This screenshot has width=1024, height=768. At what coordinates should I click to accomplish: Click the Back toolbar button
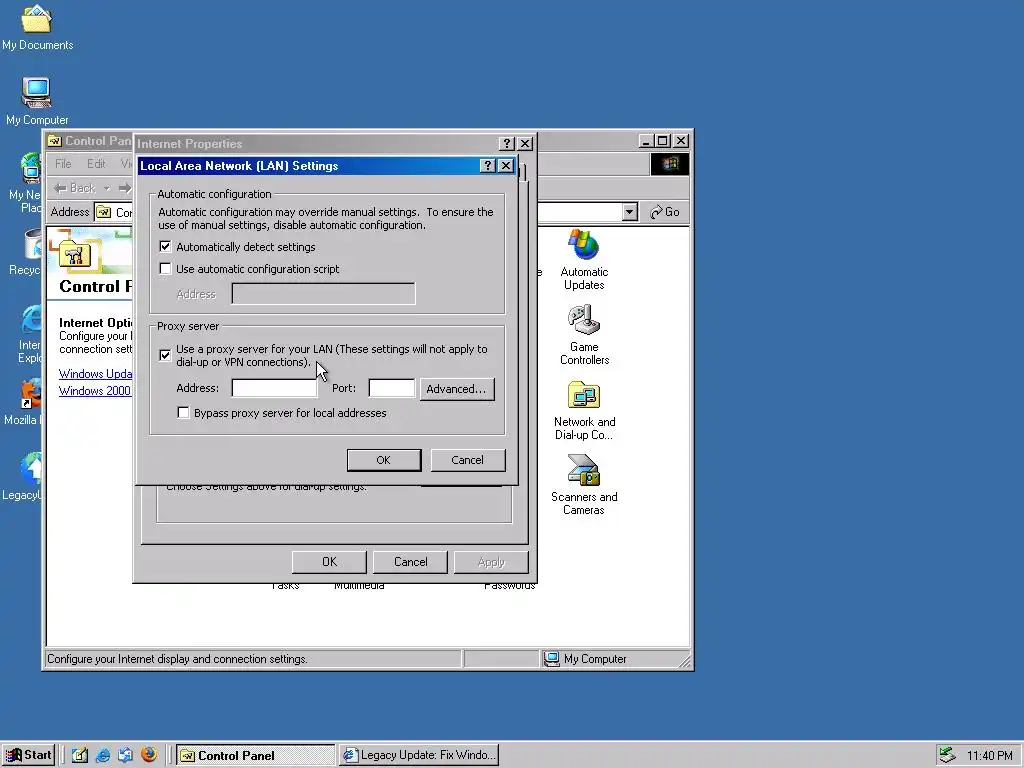[x=75, y=188]
